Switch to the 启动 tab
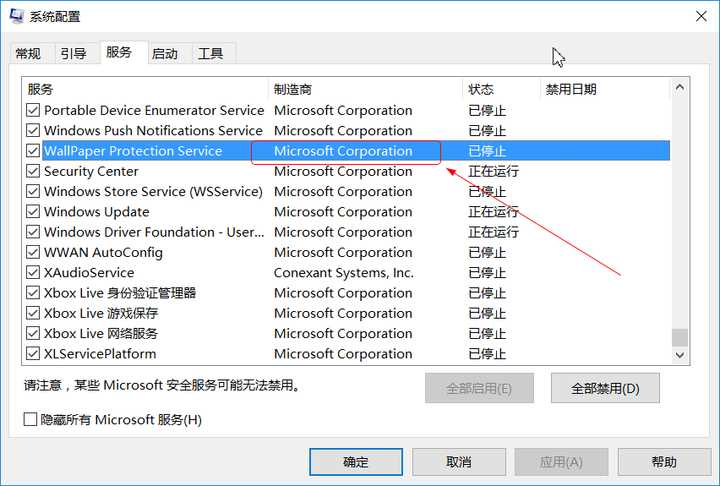 [x=165, y=54]
